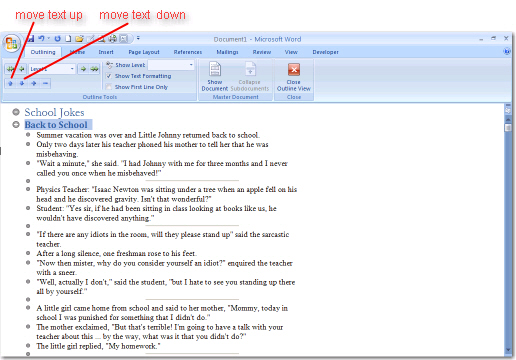Select bullet beside 'Physics Teacher' paragraph
The image size is (516, 360).
click(x=28, y=189)
